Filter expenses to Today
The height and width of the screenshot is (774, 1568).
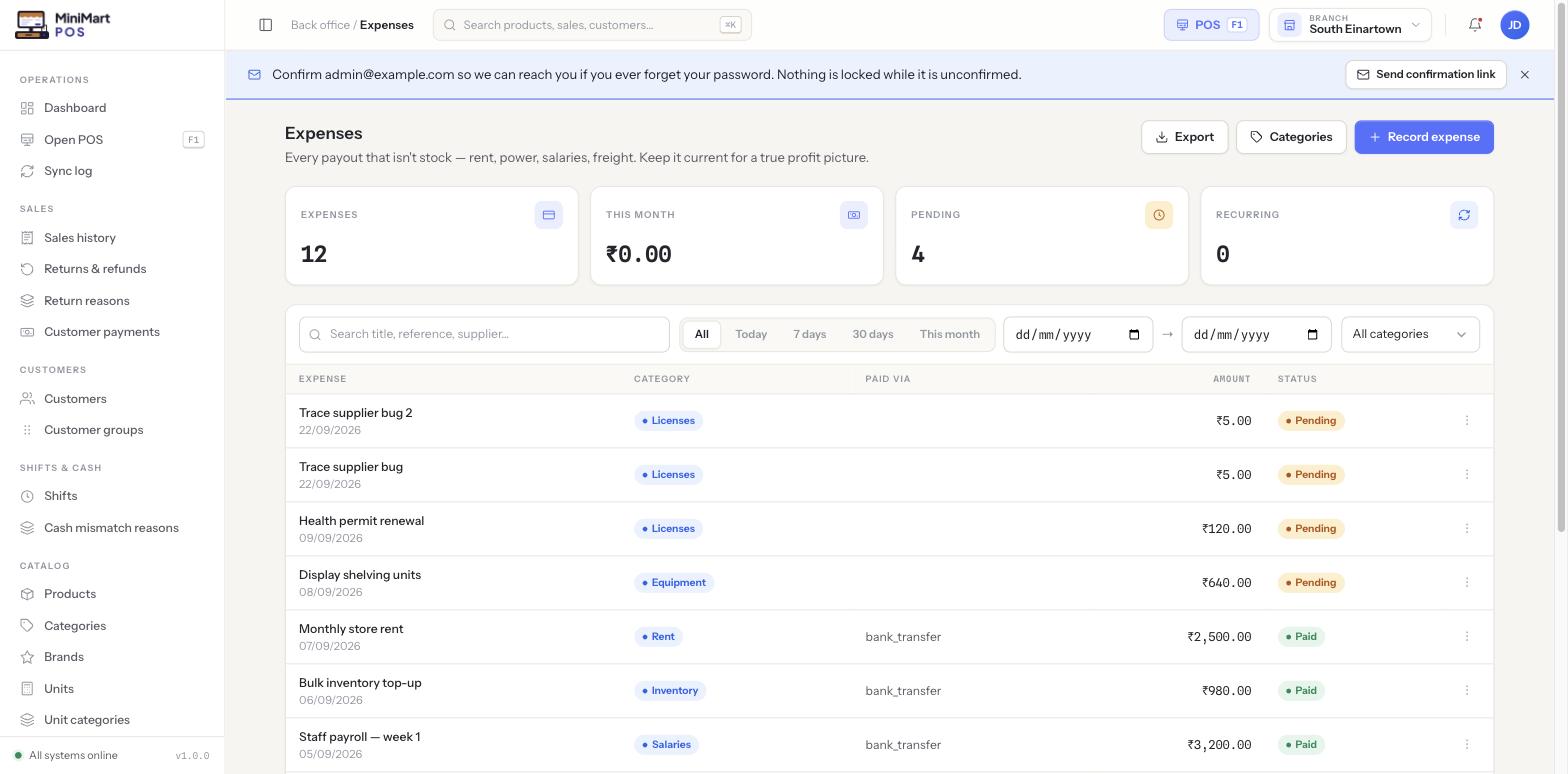coord(751,335)
